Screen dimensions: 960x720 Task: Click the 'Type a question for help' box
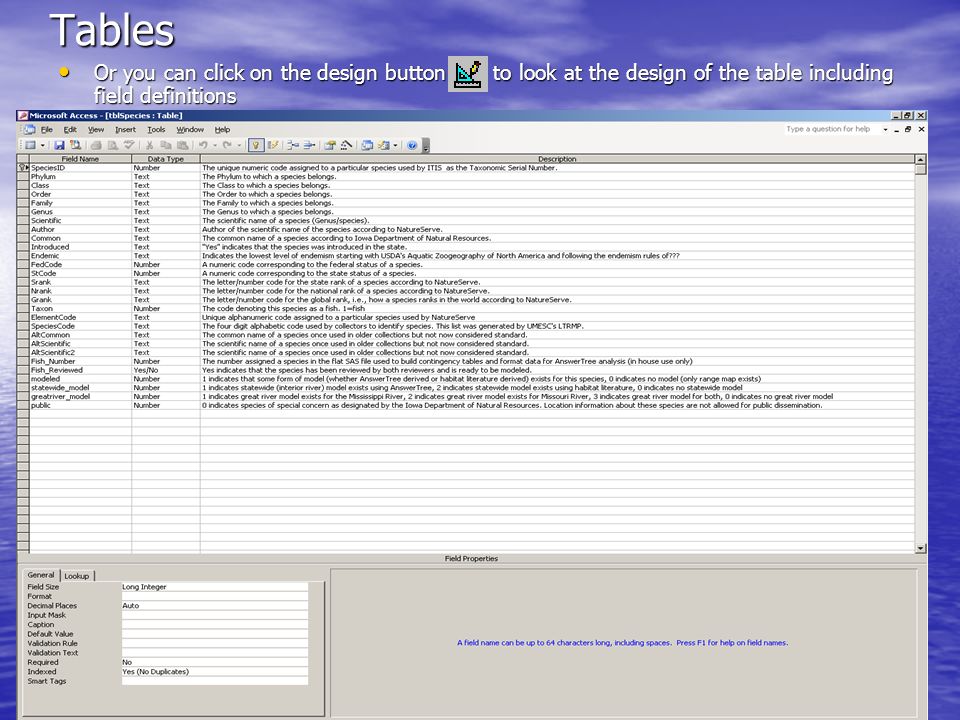pyautogui.click(x=831, y=129)
